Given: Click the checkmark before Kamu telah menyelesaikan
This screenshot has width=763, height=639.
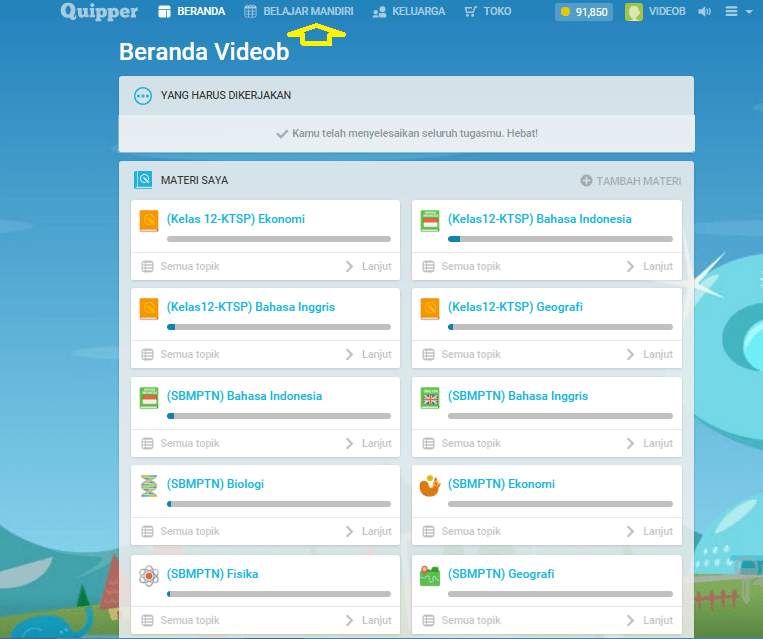Looking at the screenshot, I should (x=282, y=134).
